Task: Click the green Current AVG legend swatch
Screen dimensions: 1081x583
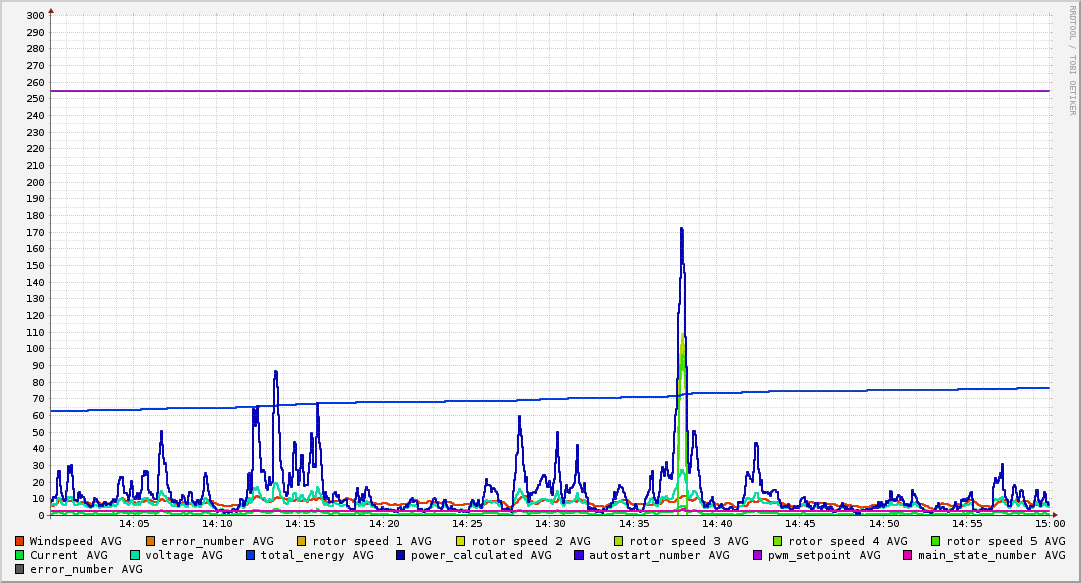Action: click(x=20, y=555)
